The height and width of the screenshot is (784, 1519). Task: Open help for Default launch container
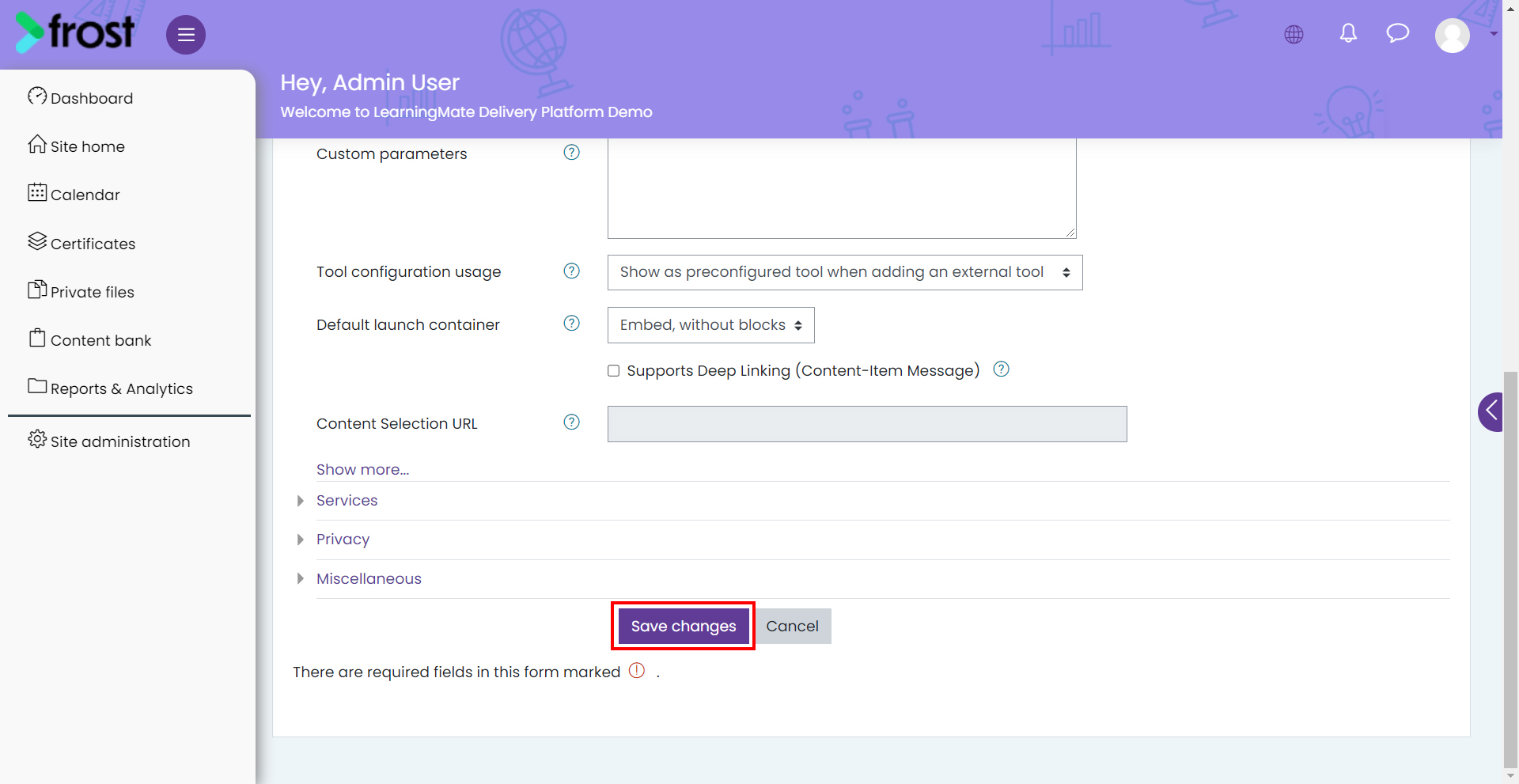[x=571, y=324]
